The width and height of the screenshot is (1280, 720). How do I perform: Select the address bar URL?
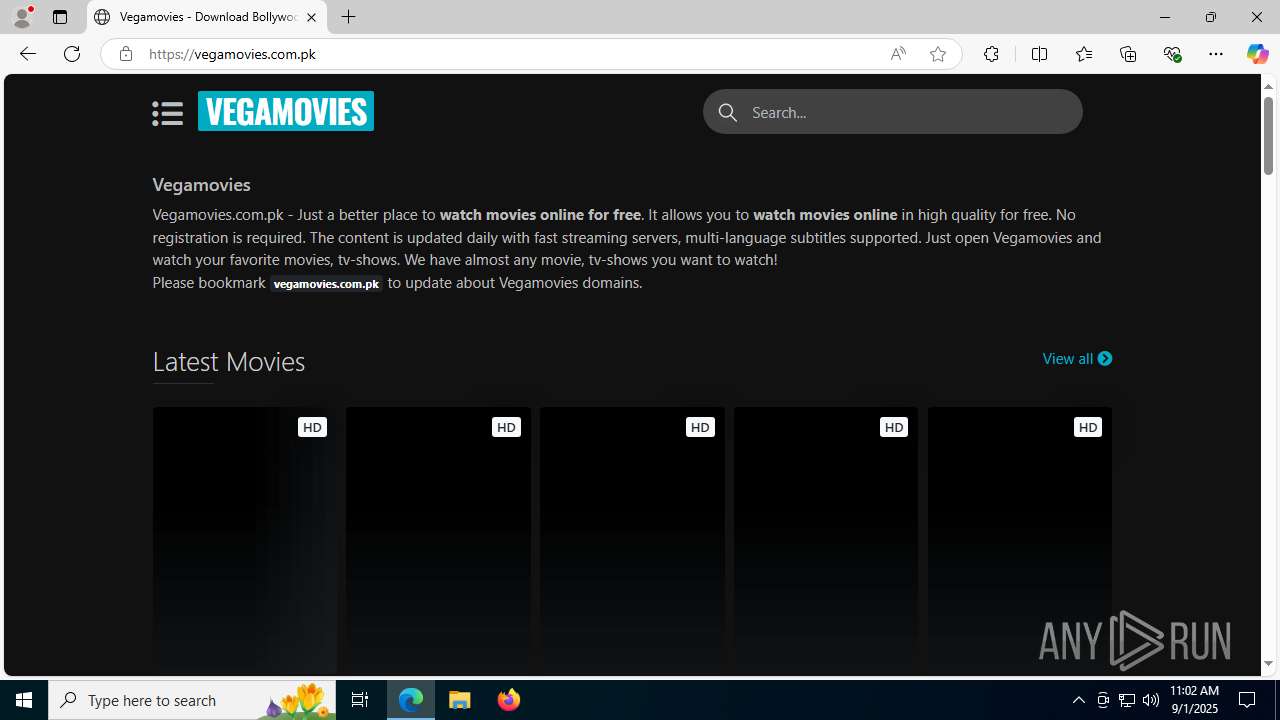pos(232,54)
